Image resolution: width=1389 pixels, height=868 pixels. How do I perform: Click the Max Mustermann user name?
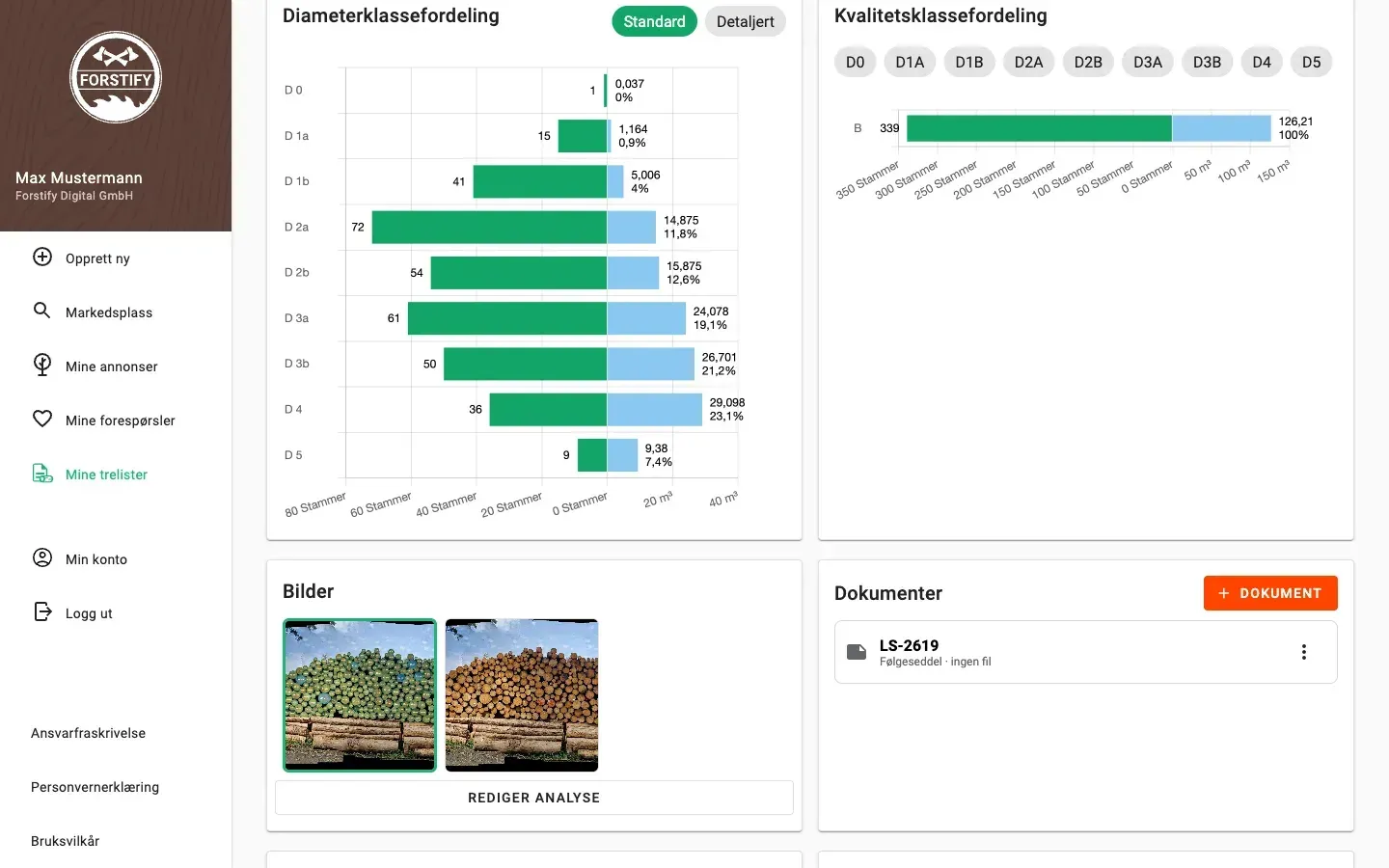pyautogui.click(x=79, y=177)
